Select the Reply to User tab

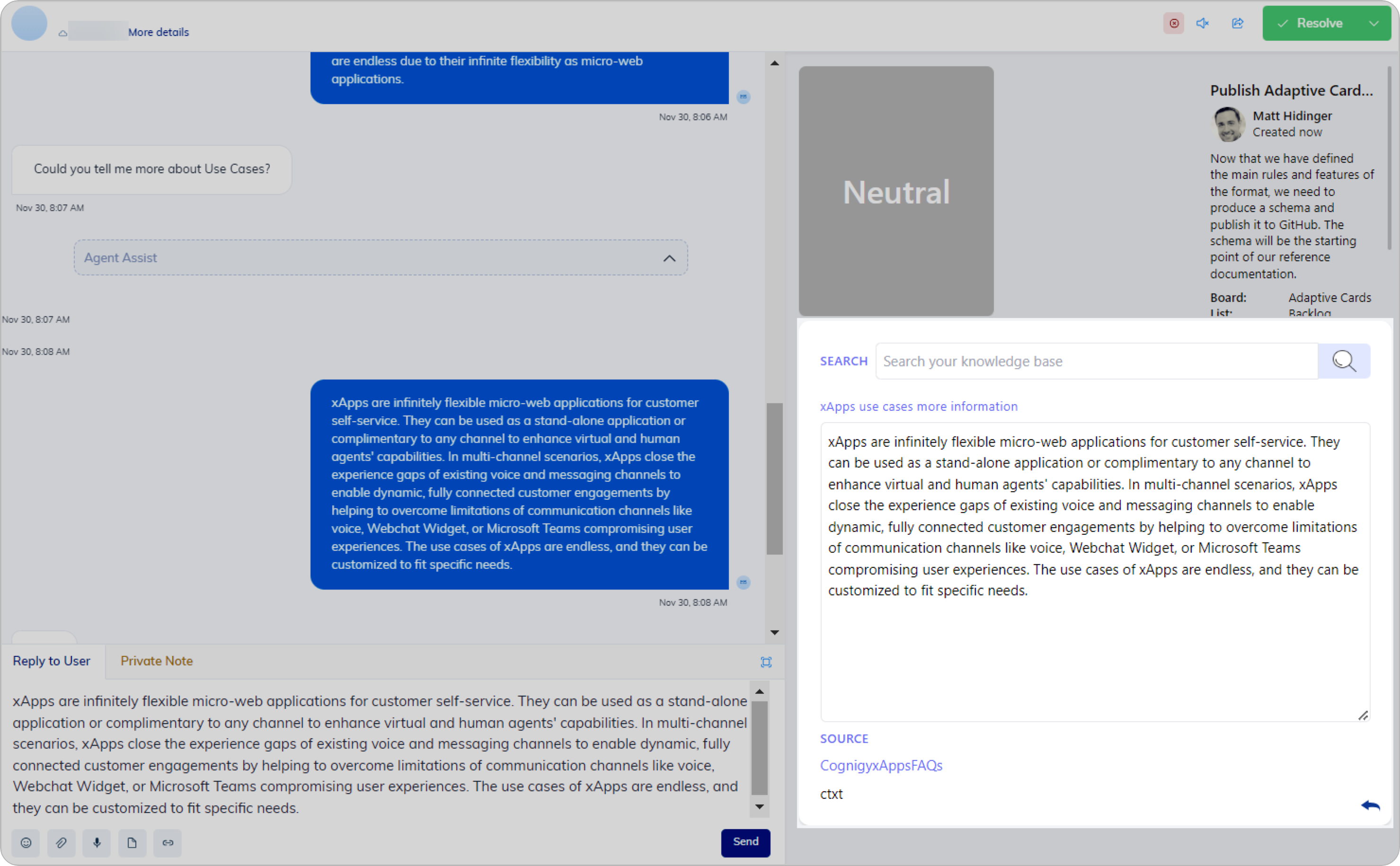point(52,661)
